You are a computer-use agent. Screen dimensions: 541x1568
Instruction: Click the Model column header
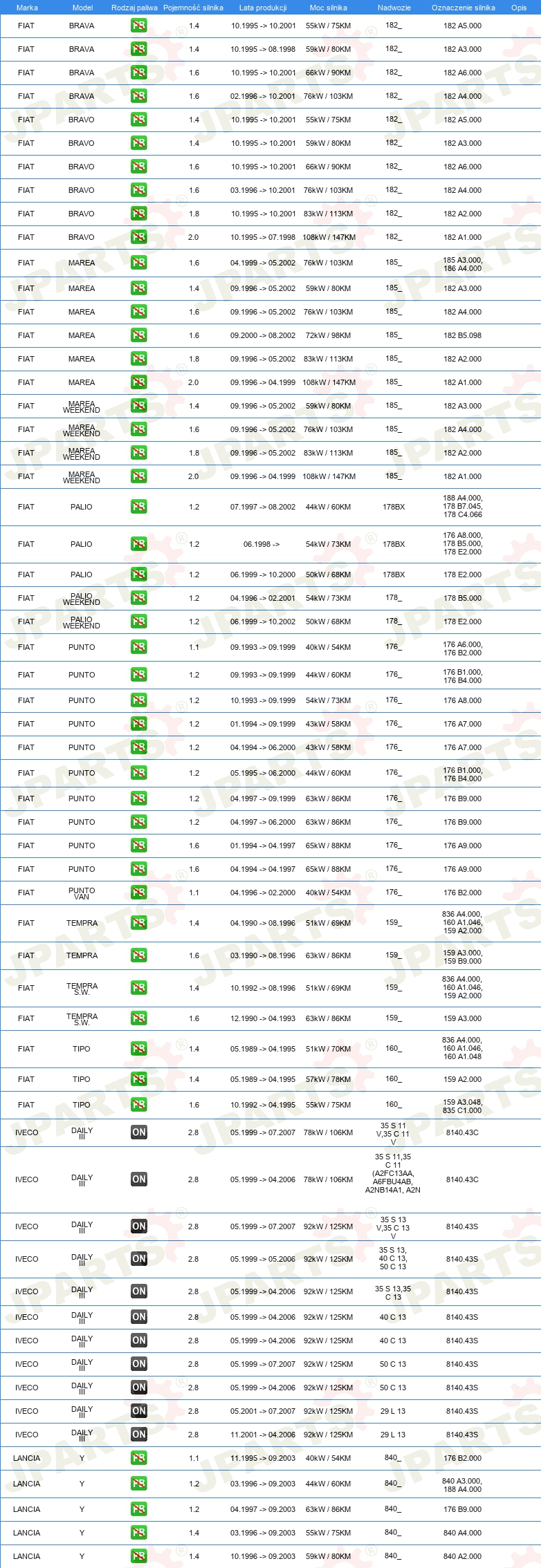pos(82,8)
